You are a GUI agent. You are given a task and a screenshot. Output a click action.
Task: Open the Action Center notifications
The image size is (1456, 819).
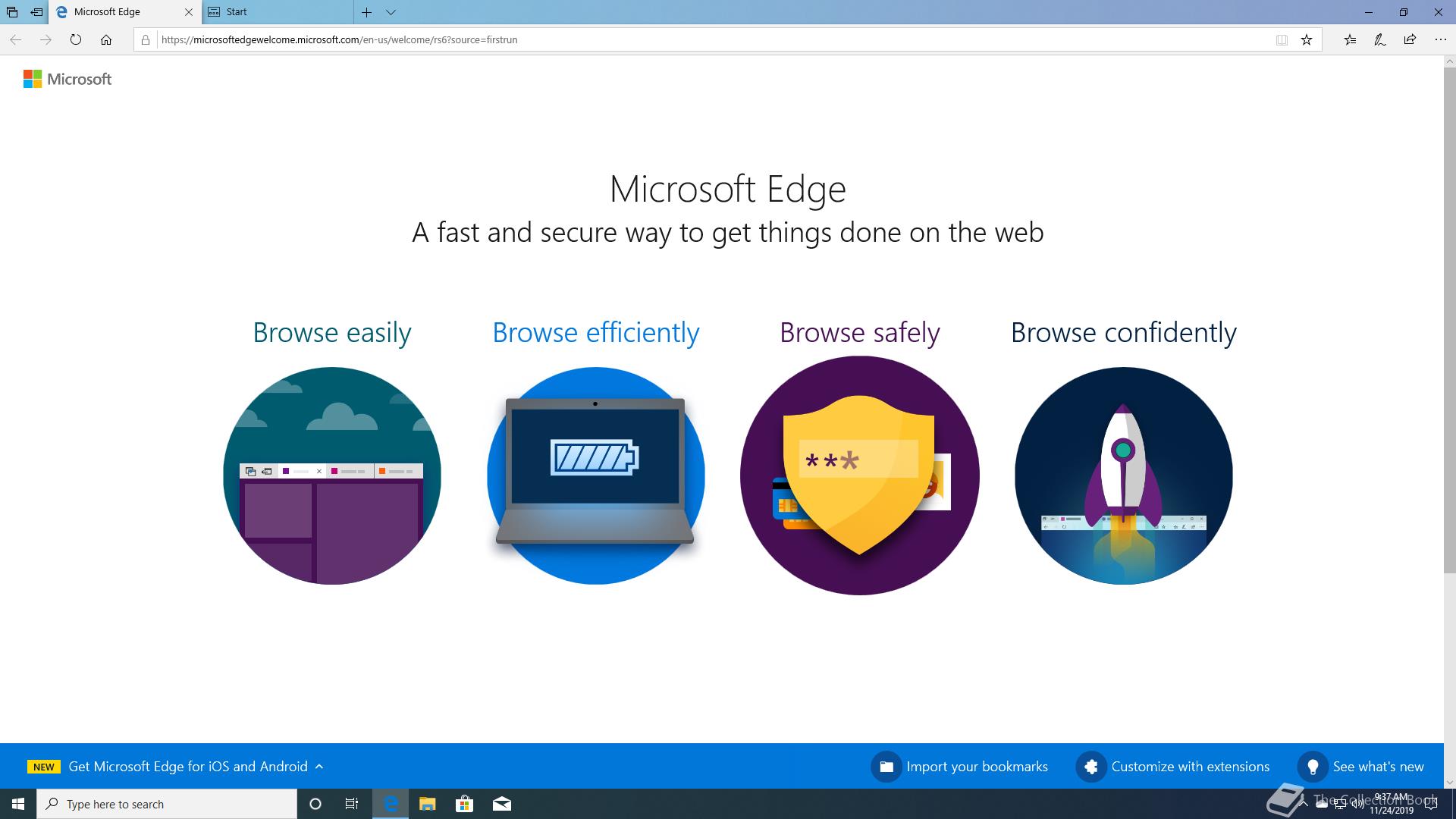tap(1431, 804)
